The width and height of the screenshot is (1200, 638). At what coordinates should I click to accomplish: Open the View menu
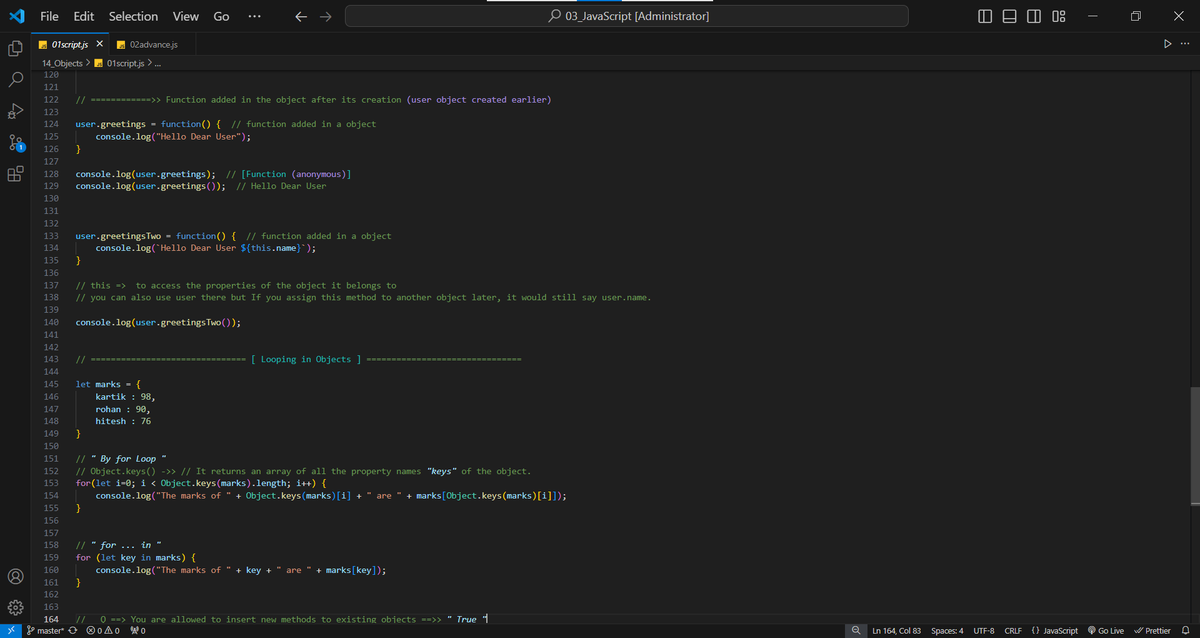[x=185, y=16]
